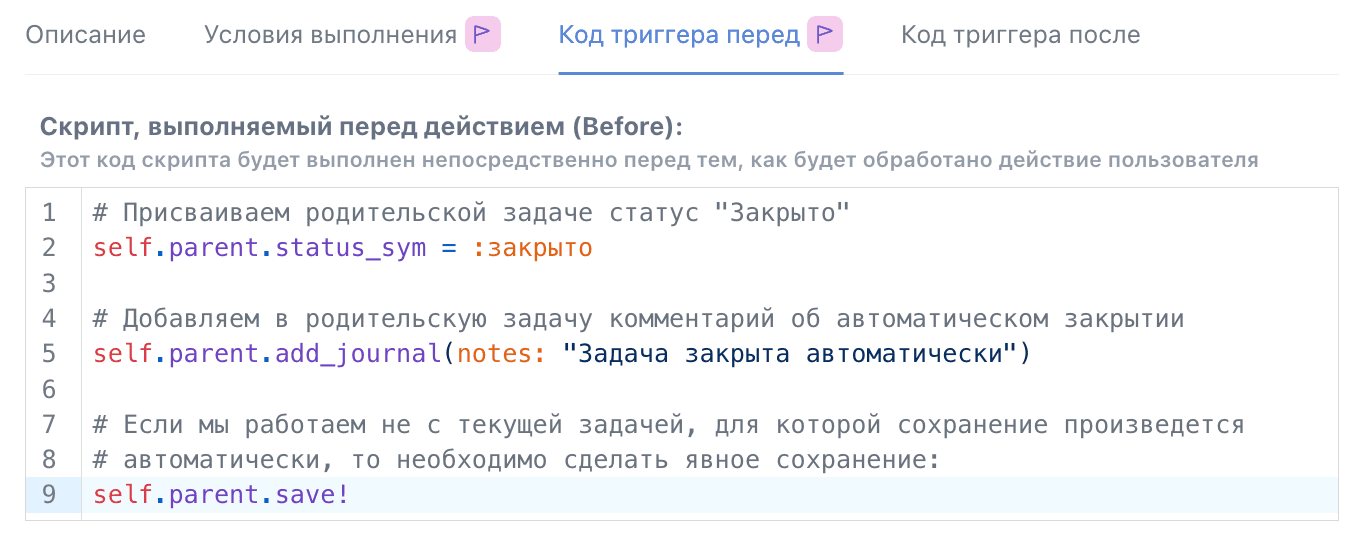The image size is (1368, 554).
Task: Click flag icon beside Код триггера перед
Action: tap(826, 36)
